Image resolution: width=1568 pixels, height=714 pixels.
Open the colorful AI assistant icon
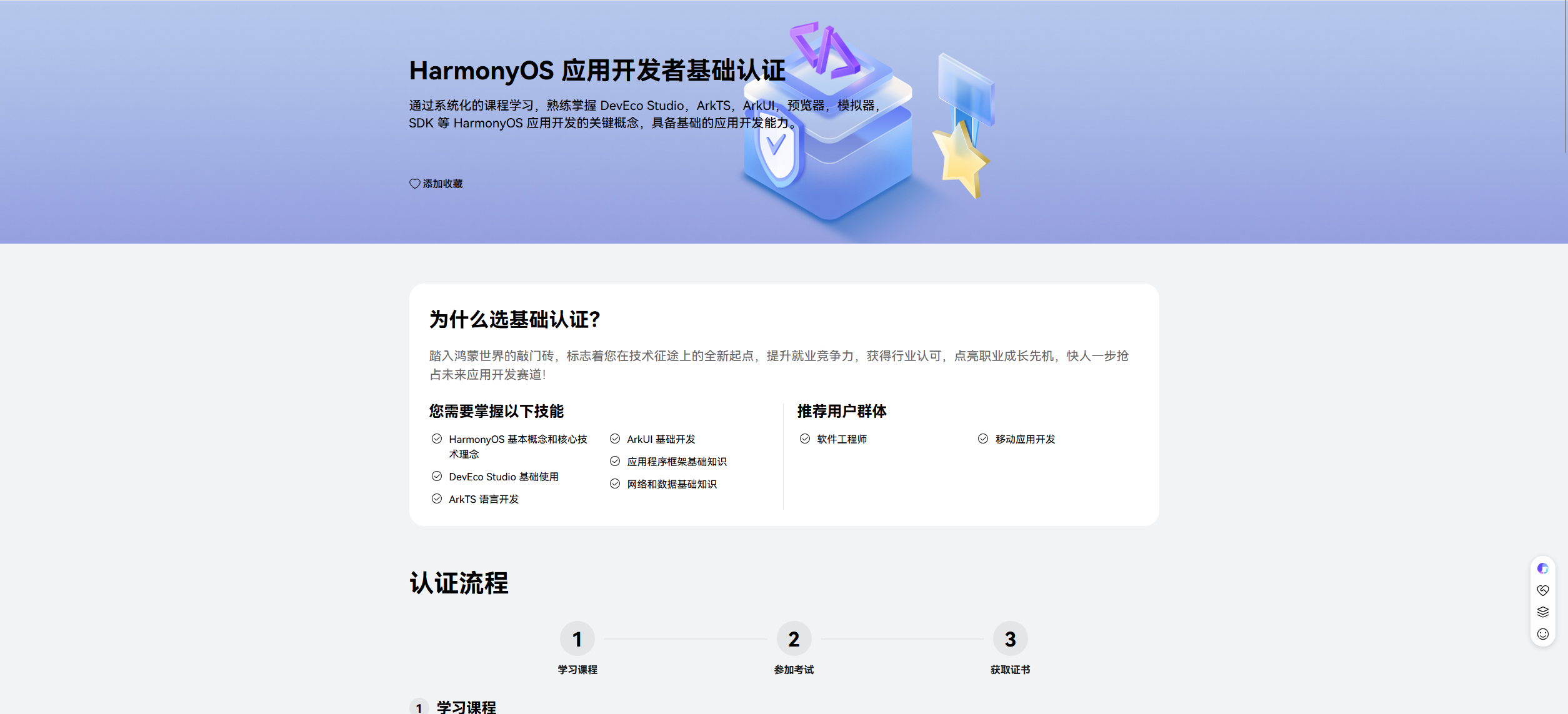tap(1542, 568)
